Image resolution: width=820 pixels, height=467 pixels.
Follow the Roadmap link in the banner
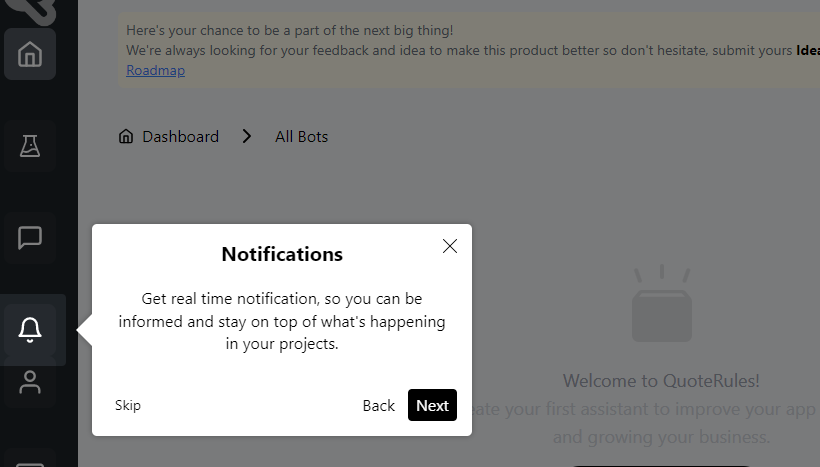tap(155, 70)
